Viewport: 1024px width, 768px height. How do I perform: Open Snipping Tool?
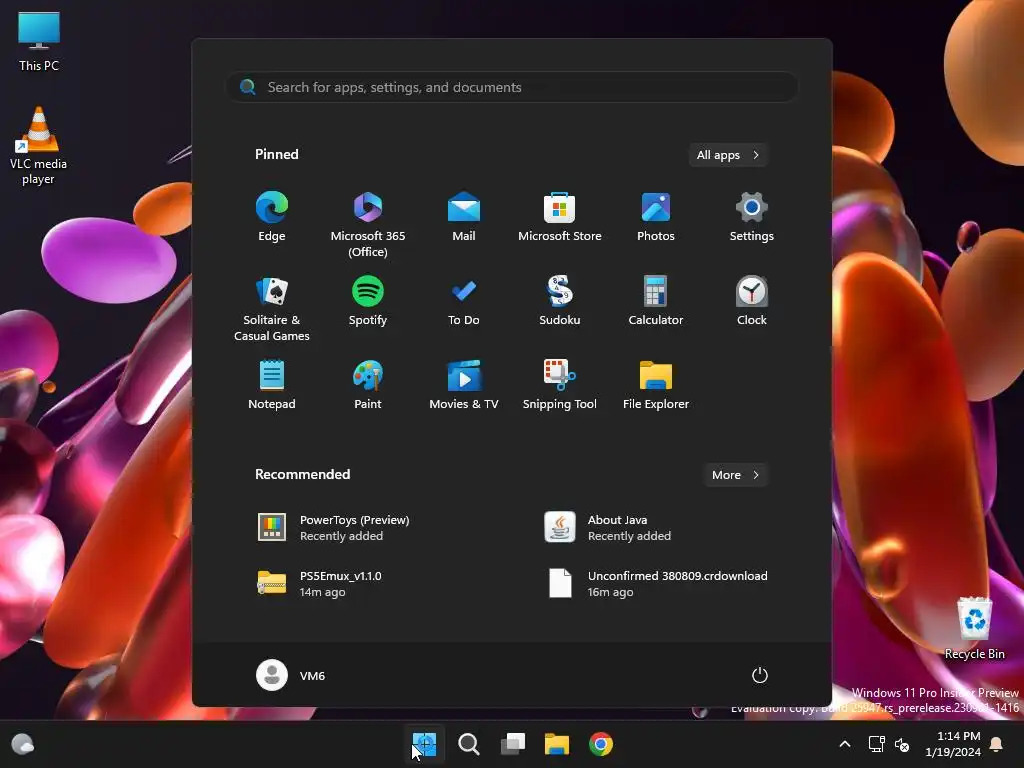(560, 385)
